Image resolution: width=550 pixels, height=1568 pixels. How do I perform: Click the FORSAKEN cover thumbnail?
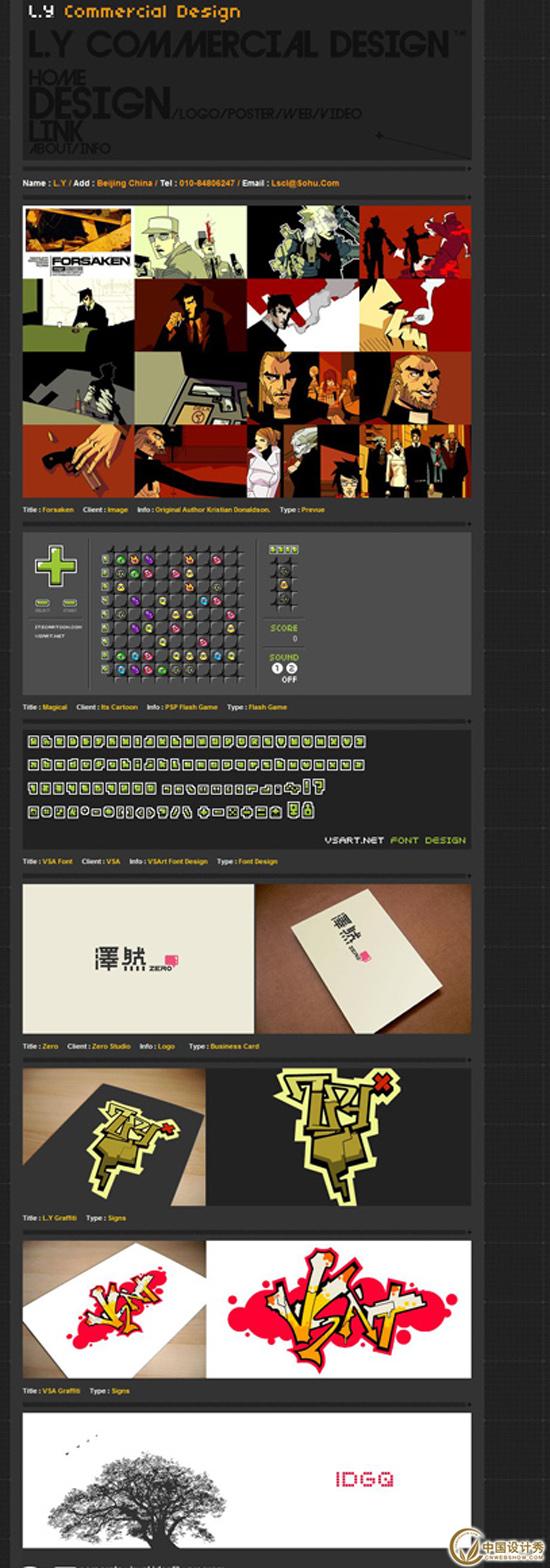(78, 242)
